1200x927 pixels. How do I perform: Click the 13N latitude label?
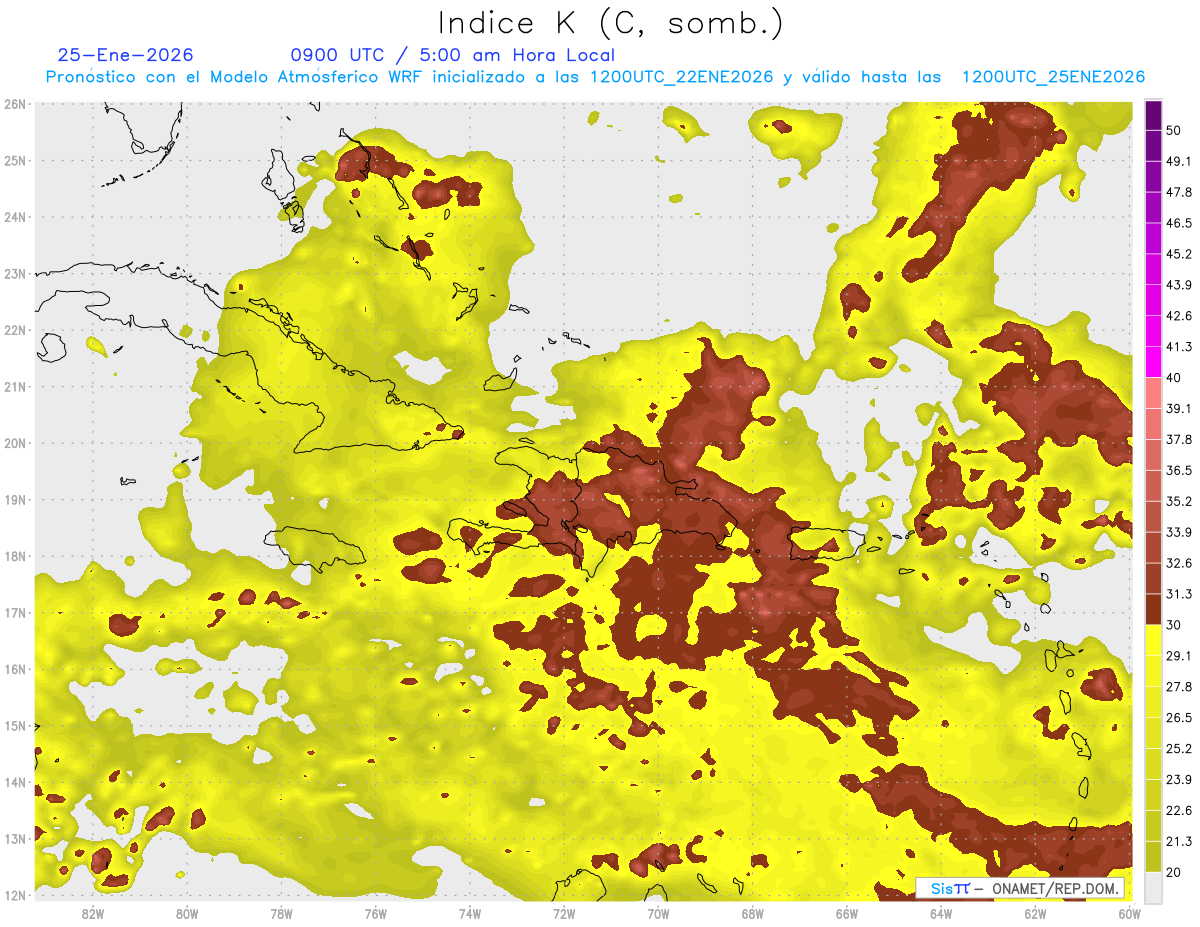pyautogui.click(x=14, y=838)
